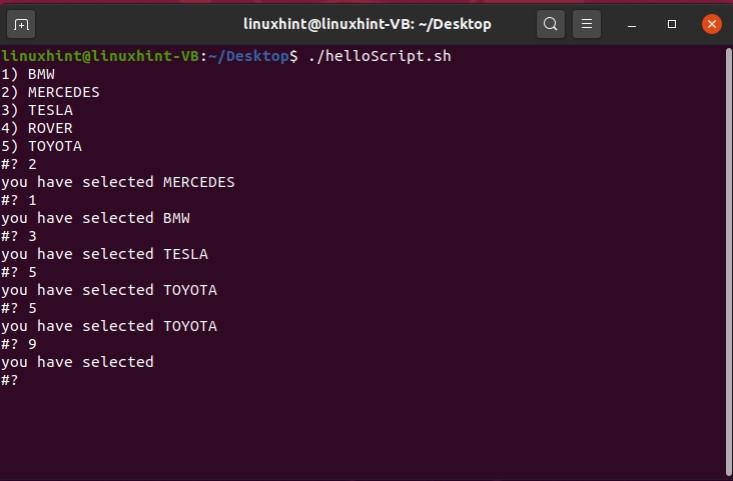The height and width of the screenshot is (481, 733).
Task: Click menu option 4) ROVER
Action: pyautogui.click(x=37, y=128)
